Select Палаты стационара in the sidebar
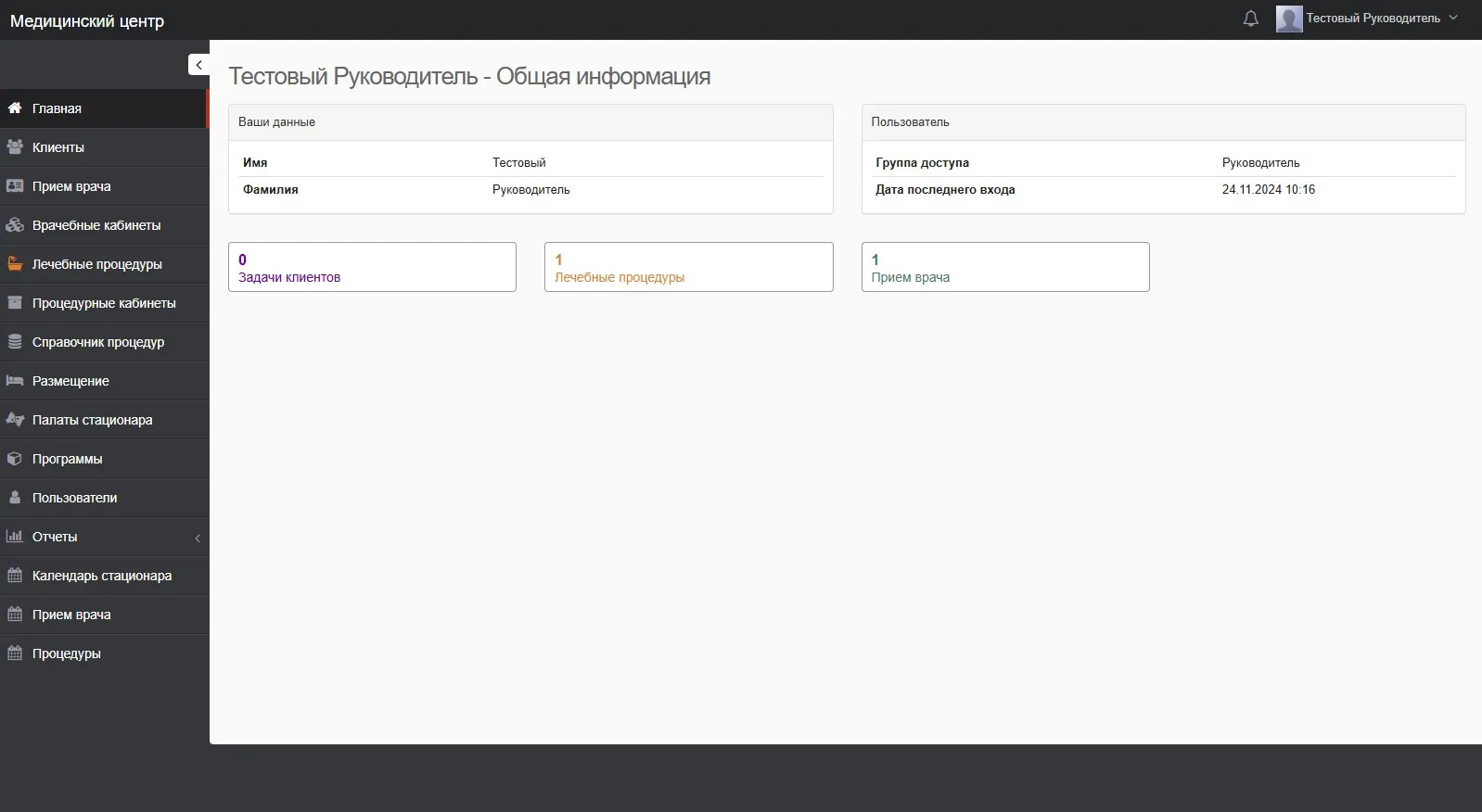 pyautogui.click(x=92, y=420)
